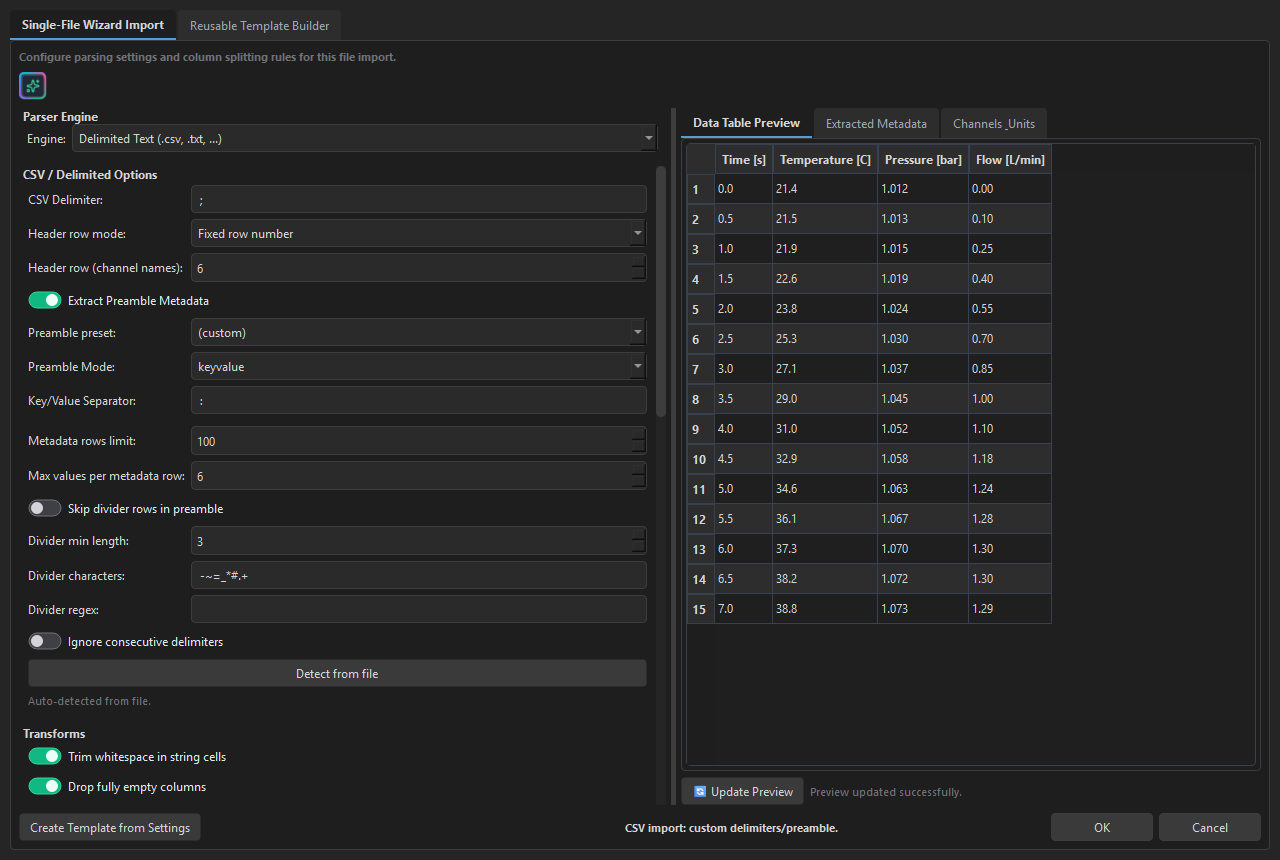The width and height of the screenshot is (1280, 860).
Task: Click time cell 7.0
Action: tap(744, 609)
